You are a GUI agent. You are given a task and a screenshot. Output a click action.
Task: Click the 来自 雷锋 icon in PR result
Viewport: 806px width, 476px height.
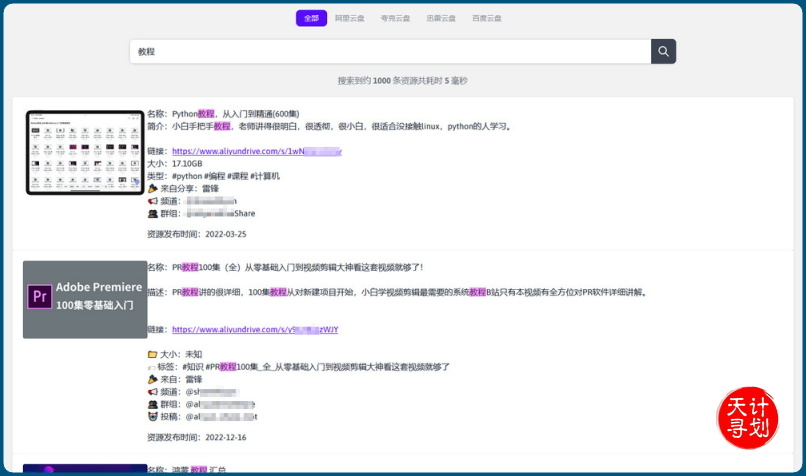pos(153,379)
